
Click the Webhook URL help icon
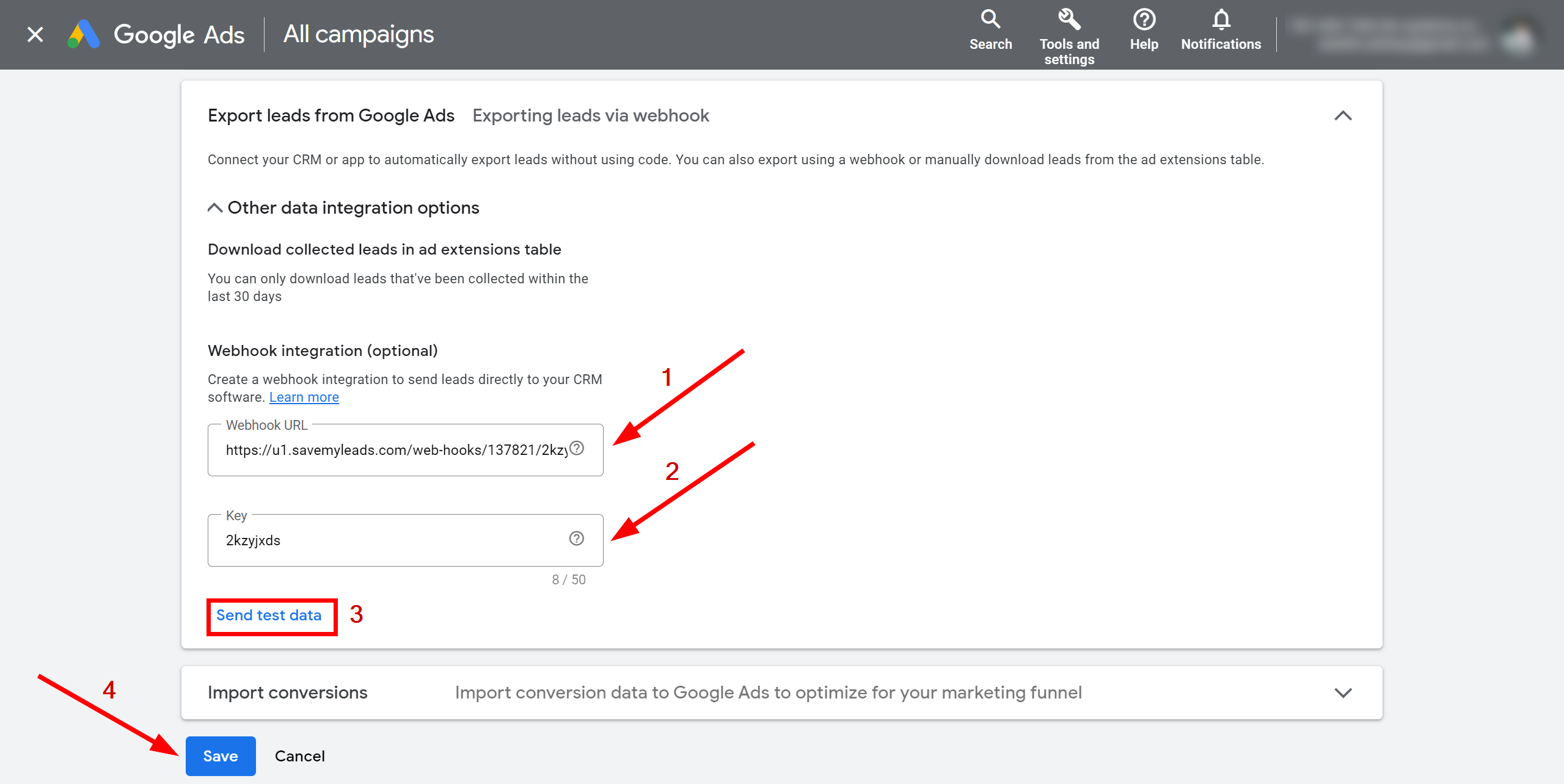577,448
